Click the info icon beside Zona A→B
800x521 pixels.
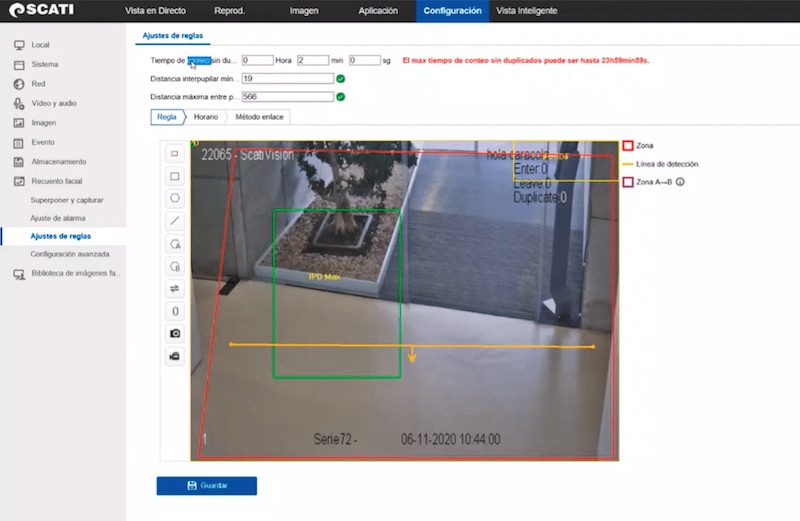pyautogui.click(x=680, y=182)
